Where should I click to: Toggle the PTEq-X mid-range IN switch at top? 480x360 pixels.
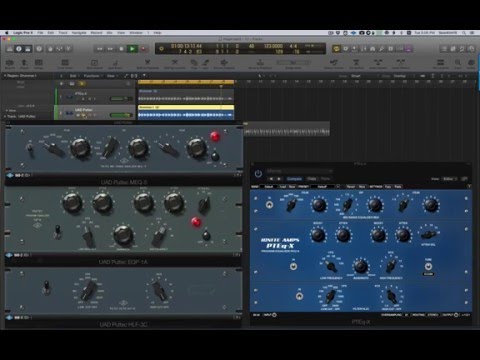click(270, 205)
